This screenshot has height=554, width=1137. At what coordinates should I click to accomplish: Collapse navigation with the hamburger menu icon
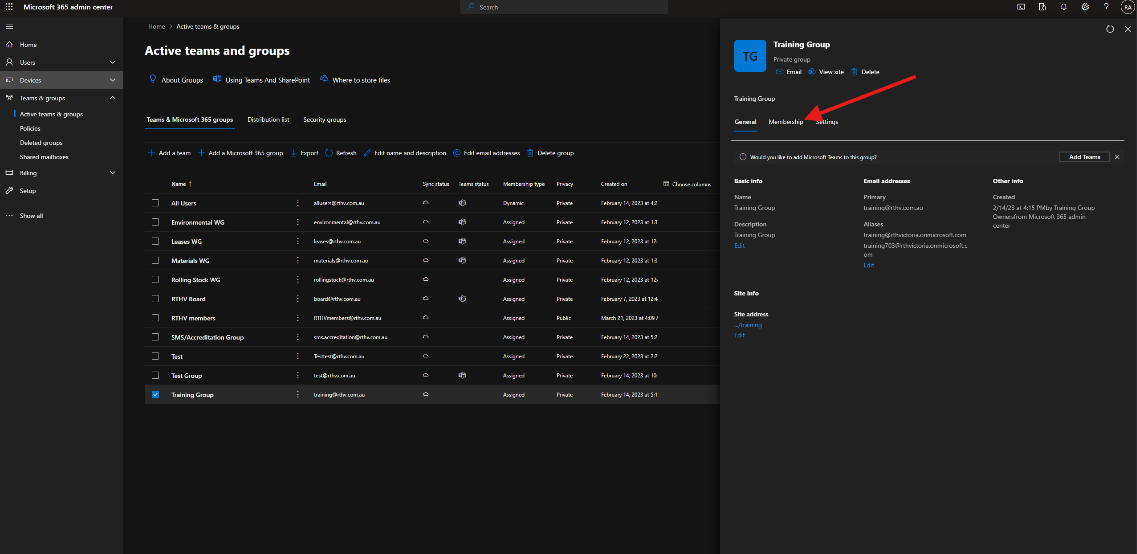[9, 27]
